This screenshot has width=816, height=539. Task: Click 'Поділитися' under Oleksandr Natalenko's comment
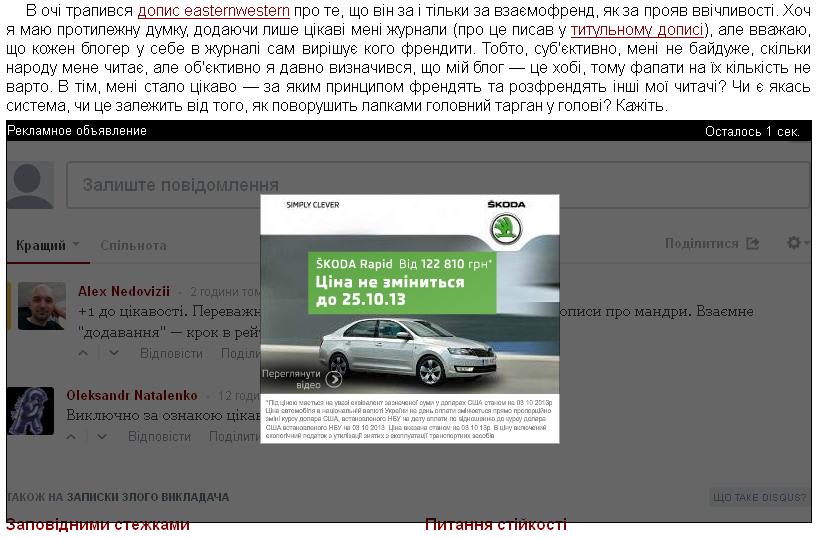[x=234, y=437]
